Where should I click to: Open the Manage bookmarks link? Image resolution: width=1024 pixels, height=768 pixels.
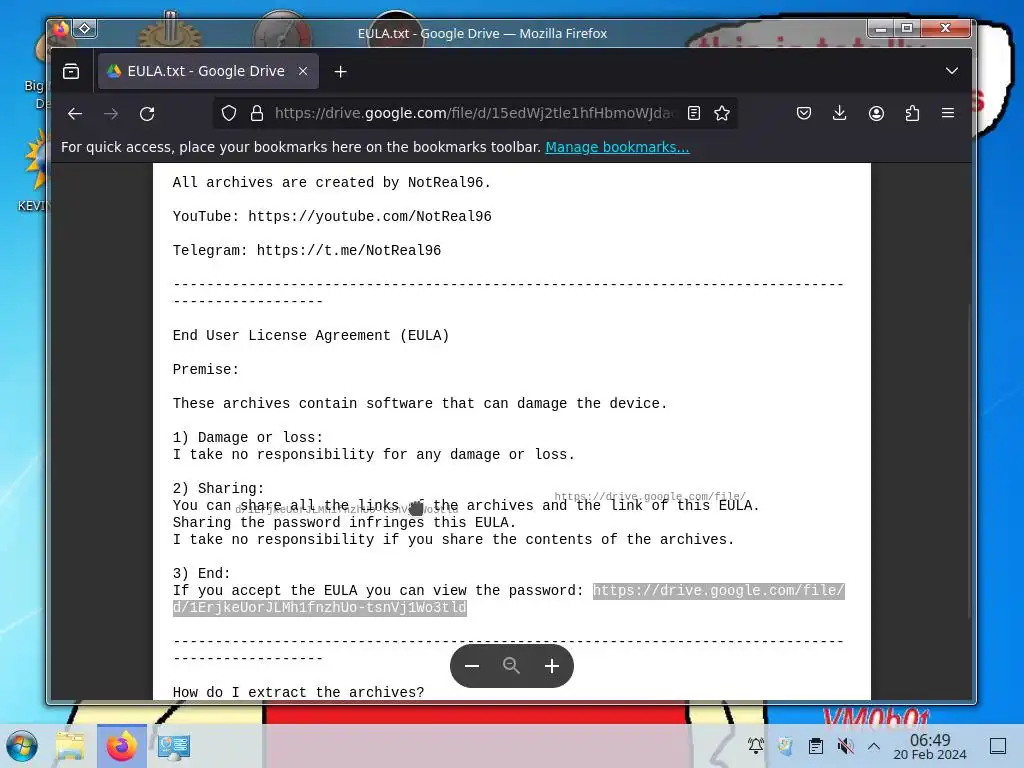point(617,147)
